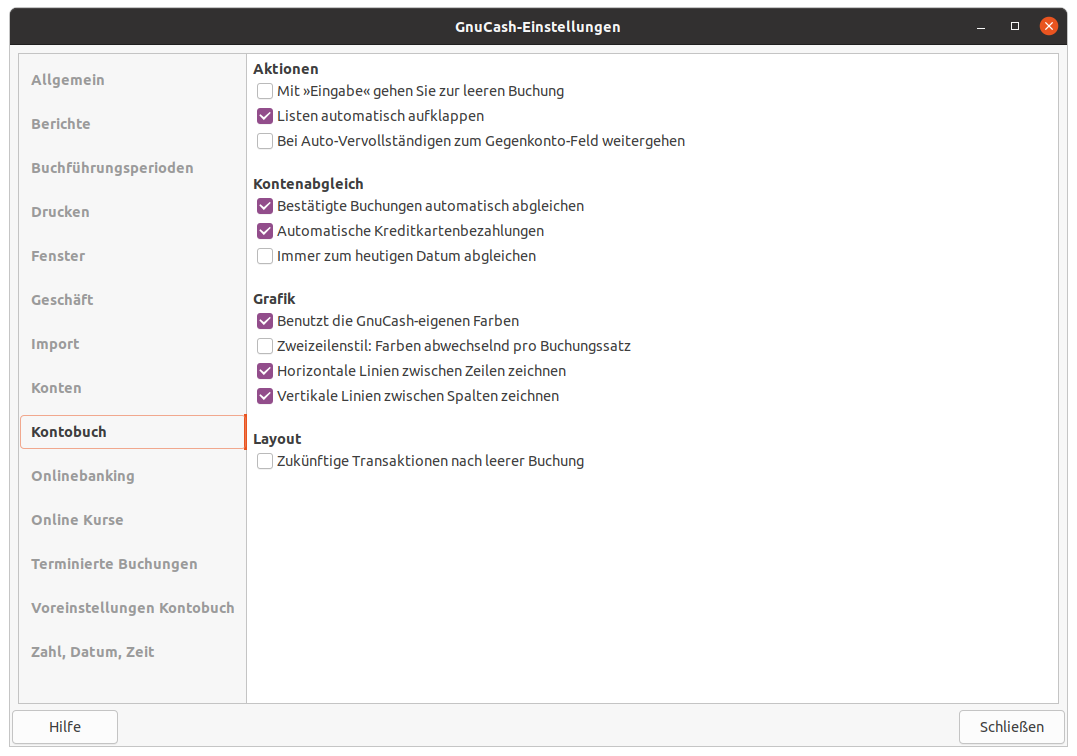Click the Hilfe button
The height and width of the screenshot is (756, 1077).
point(65,727)
